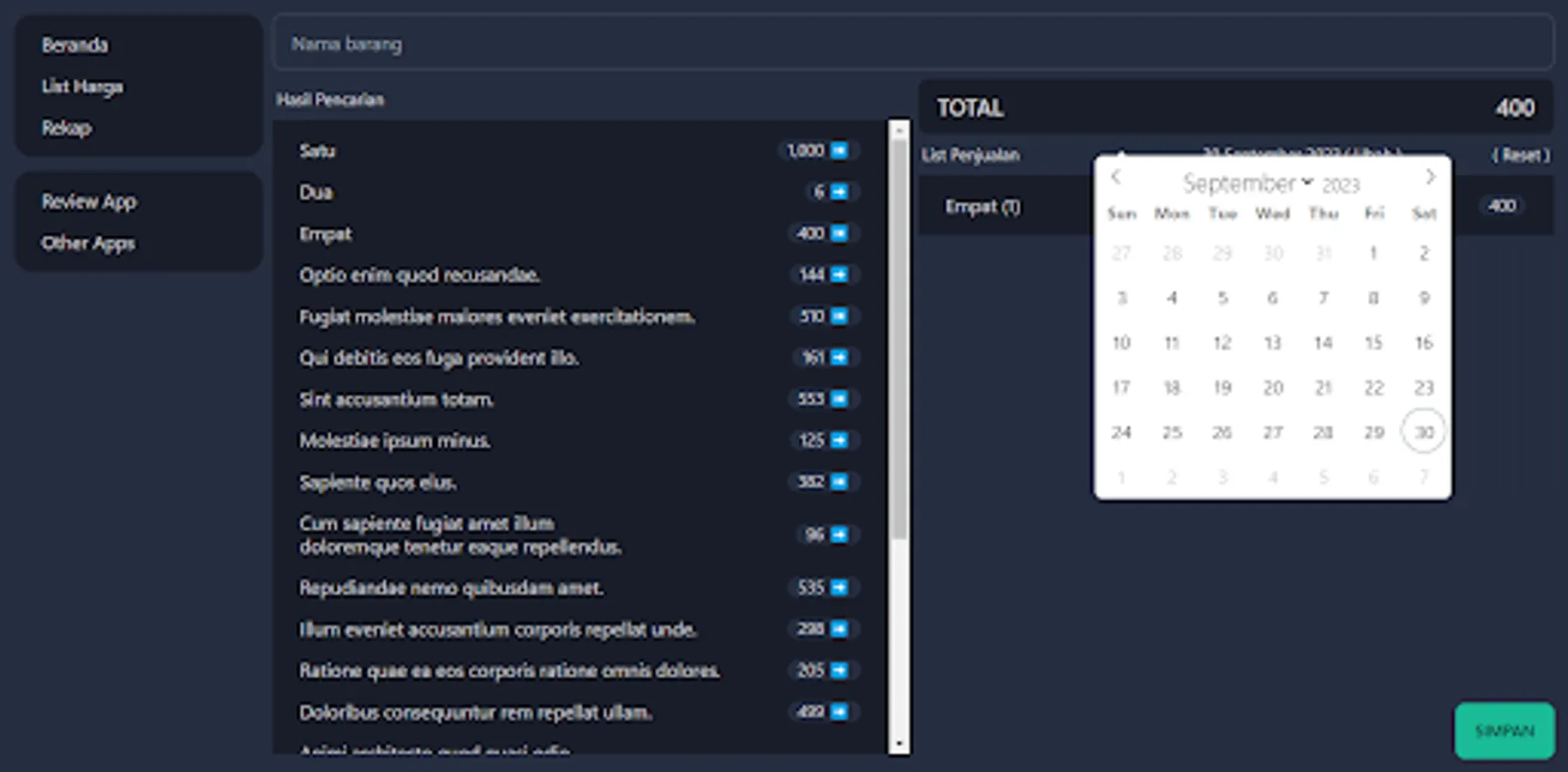1568x772 pixels.
Task: Click arrow icon for Doloribus consequuntur rem row
Action: click(x=839, y=712)
